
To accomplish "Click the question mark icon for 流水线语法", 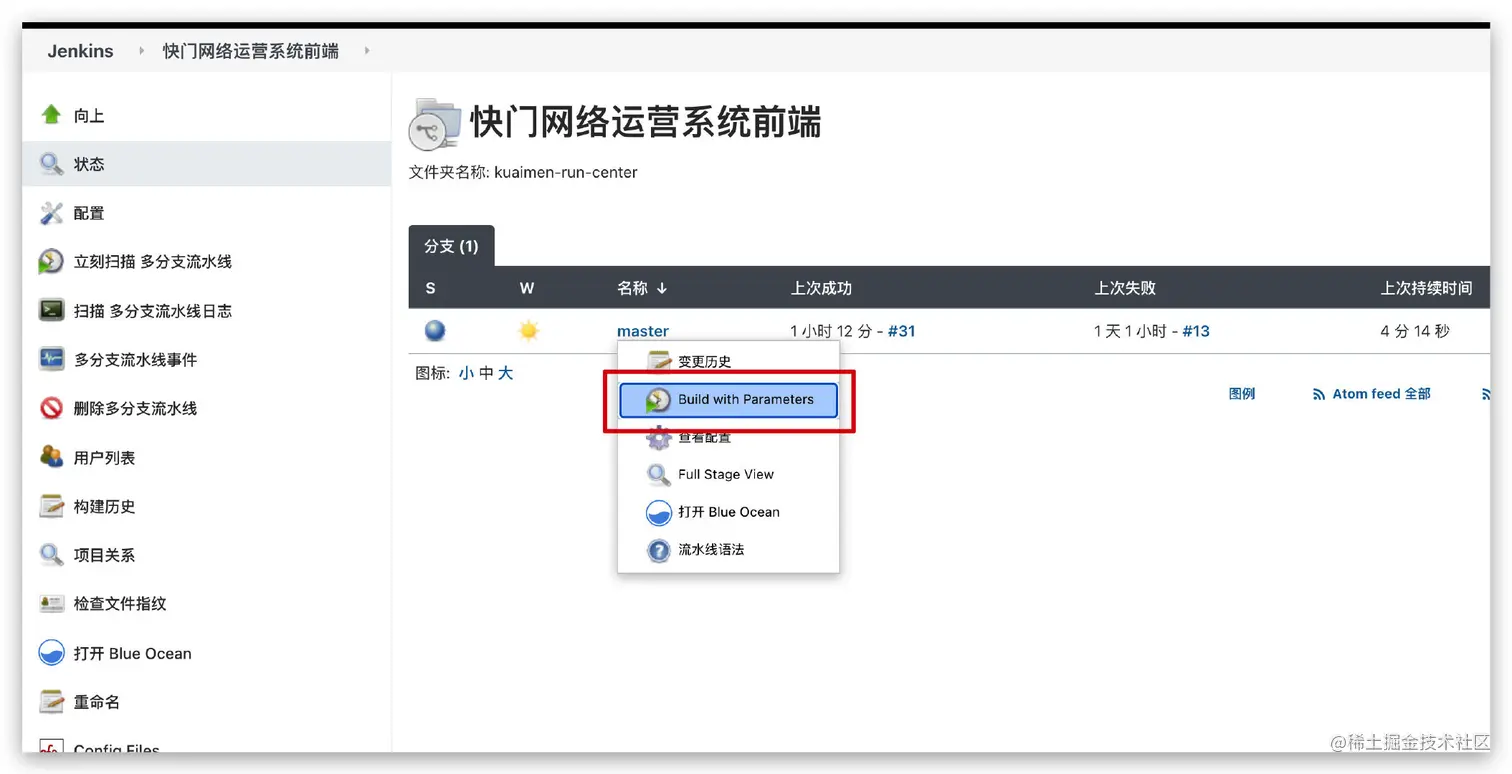I will click(658, 550).
